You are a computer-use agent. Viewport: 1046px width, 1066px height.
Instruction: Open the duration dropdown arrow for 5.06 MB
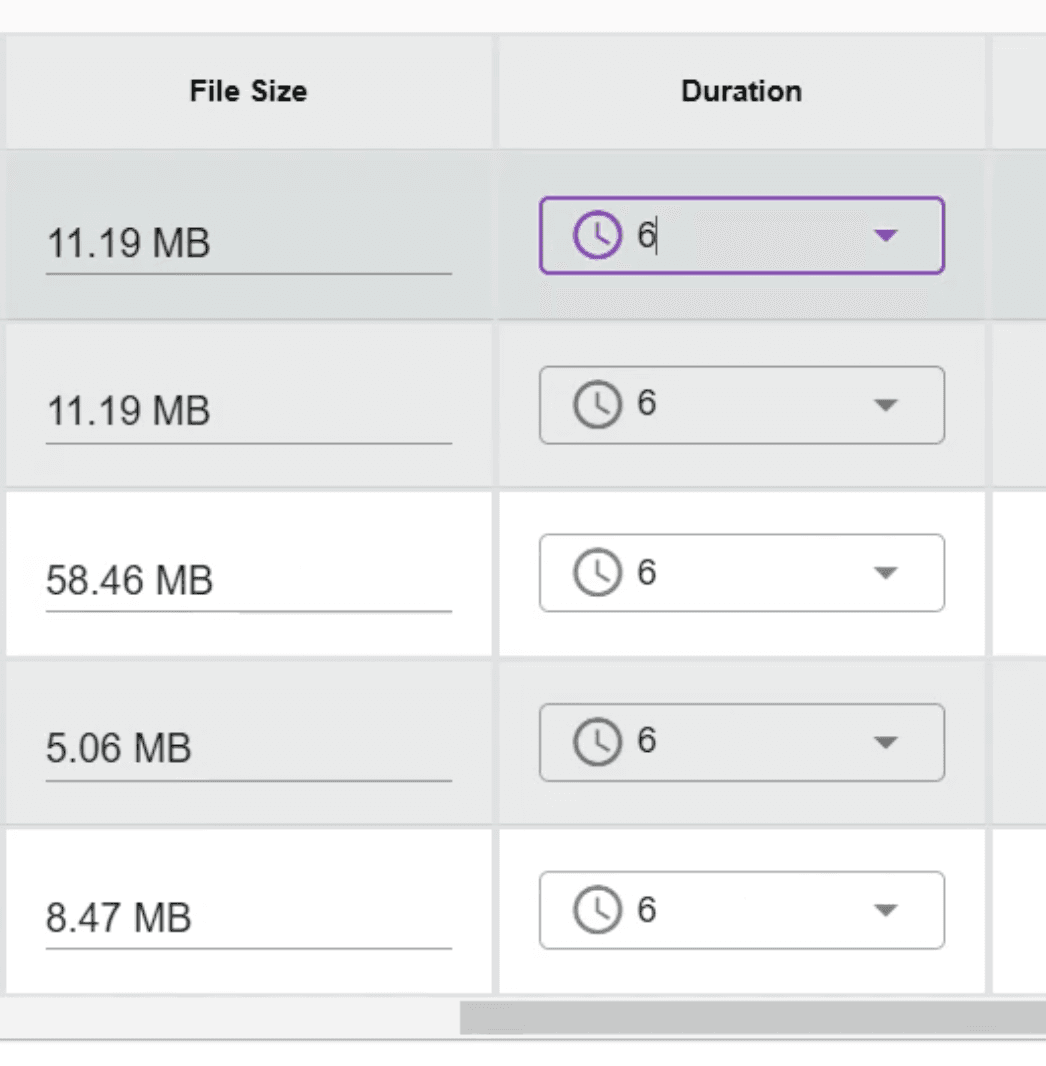(x=886, y=742)
